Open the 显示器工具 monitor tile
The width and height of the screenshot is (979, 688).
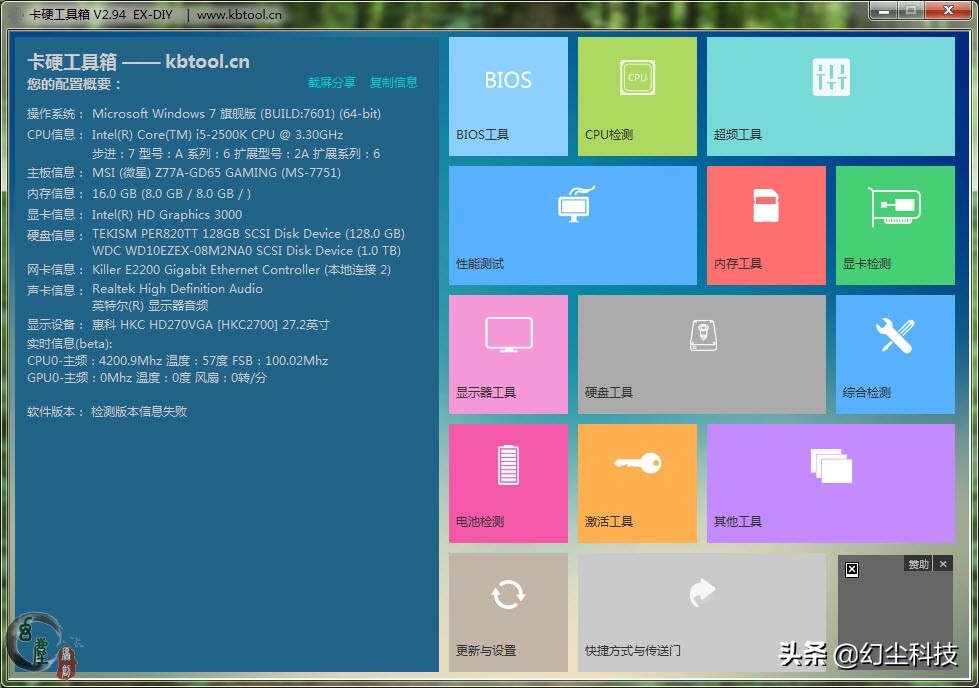pos(508,355)
